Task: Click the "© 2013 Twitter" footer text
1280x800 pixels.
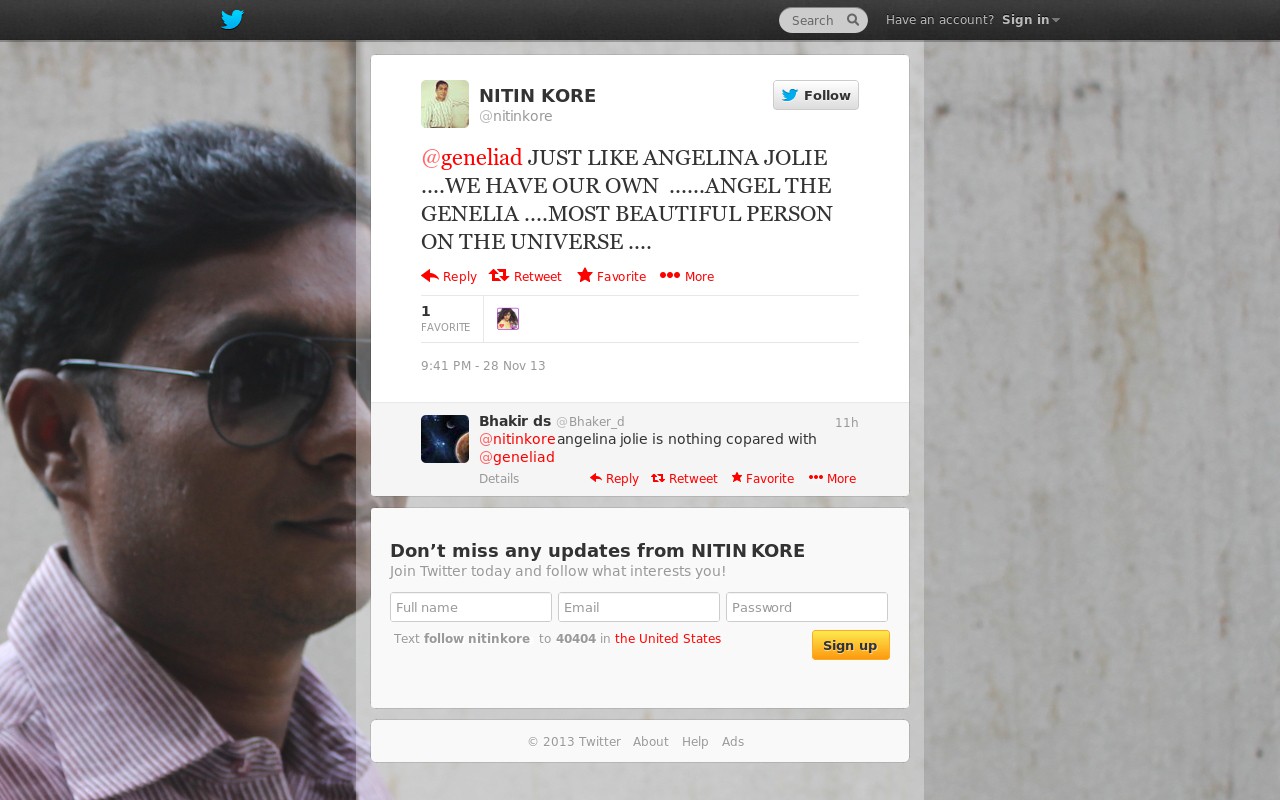Action: [574, 742]
